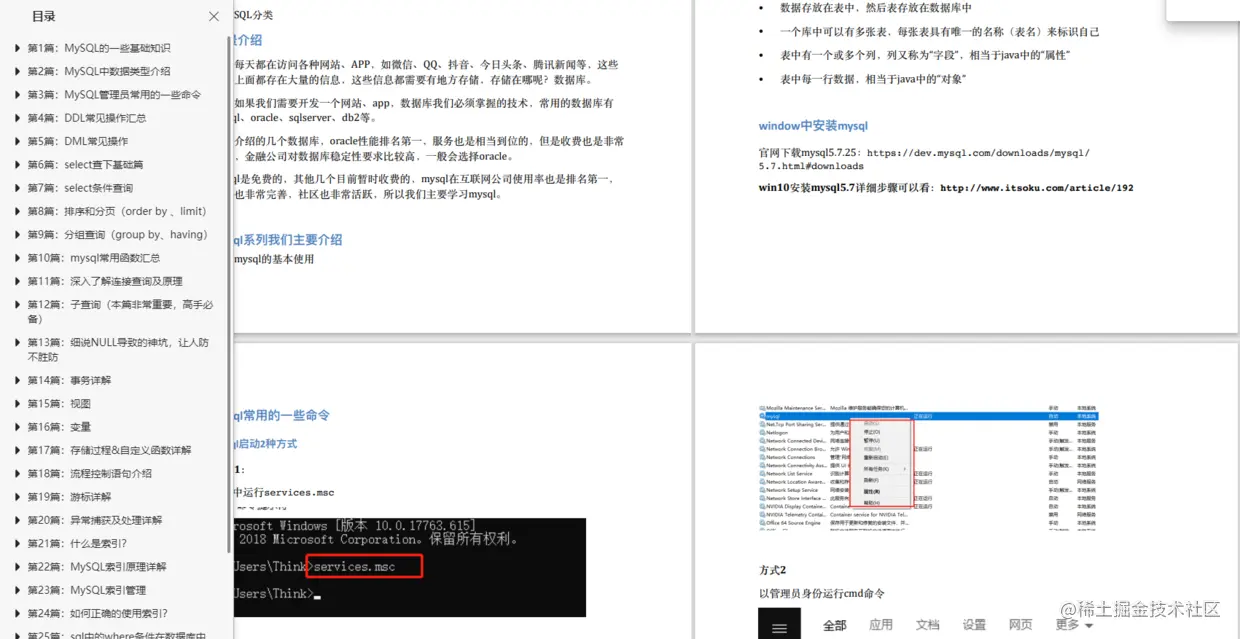Expand the 第7篇 select条件查询 arrow
Screen dimensions: 1240x639
[x=17, y=188]
